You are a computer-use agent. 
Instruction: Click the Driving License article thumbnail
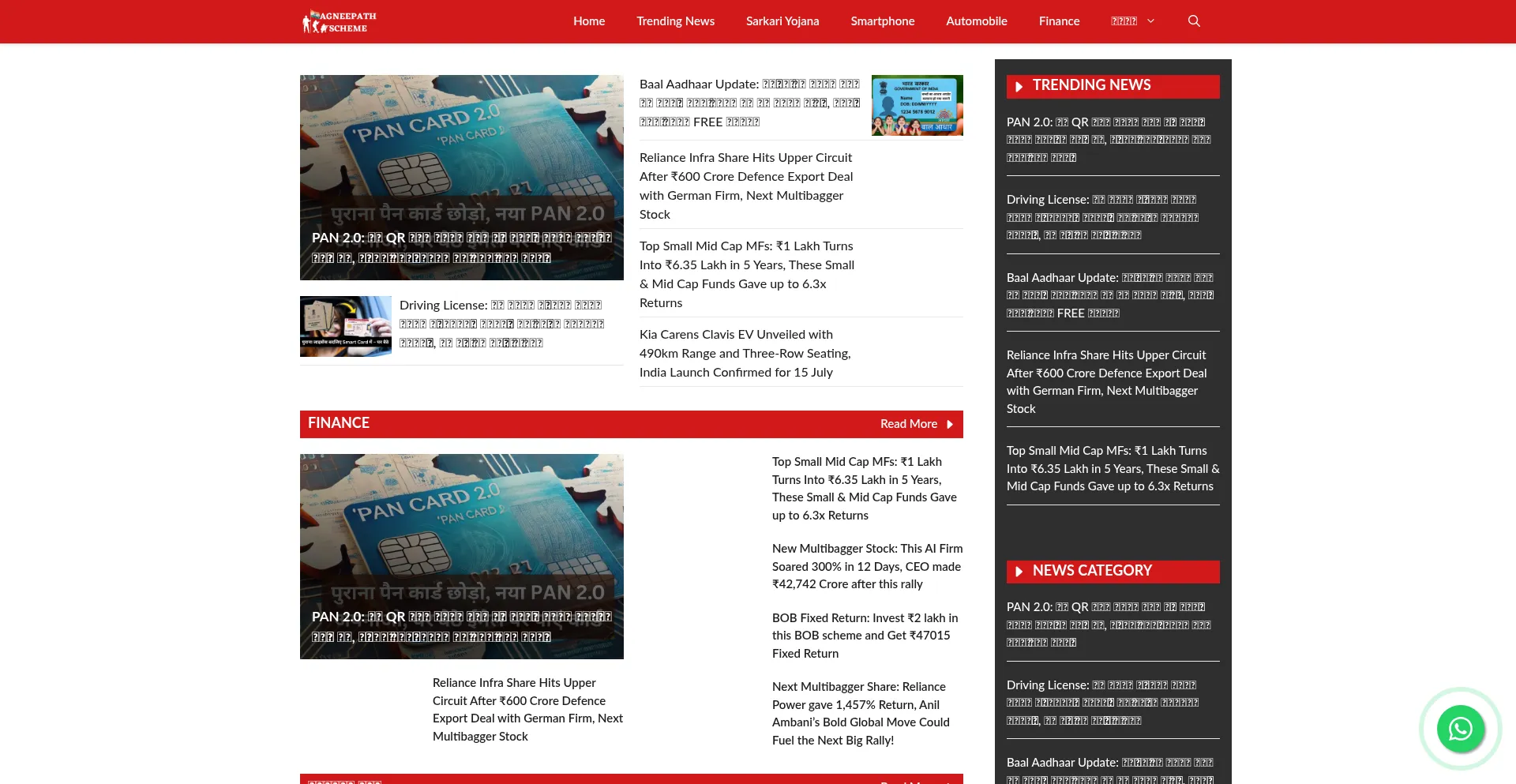345,326
